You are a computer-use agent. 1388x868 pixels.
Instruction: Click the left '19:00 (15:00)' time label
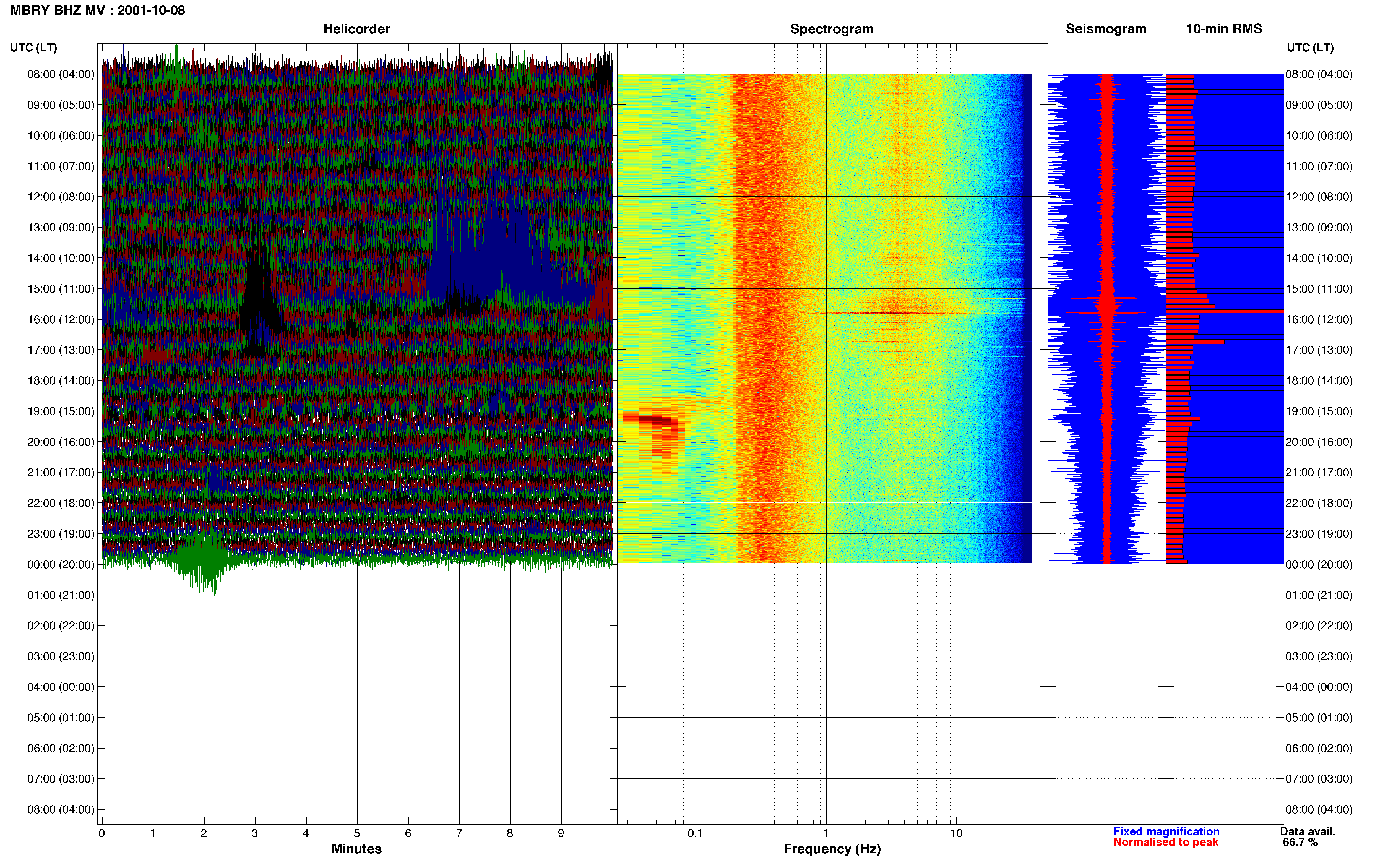pyautogui.click(x=60, y=411)
